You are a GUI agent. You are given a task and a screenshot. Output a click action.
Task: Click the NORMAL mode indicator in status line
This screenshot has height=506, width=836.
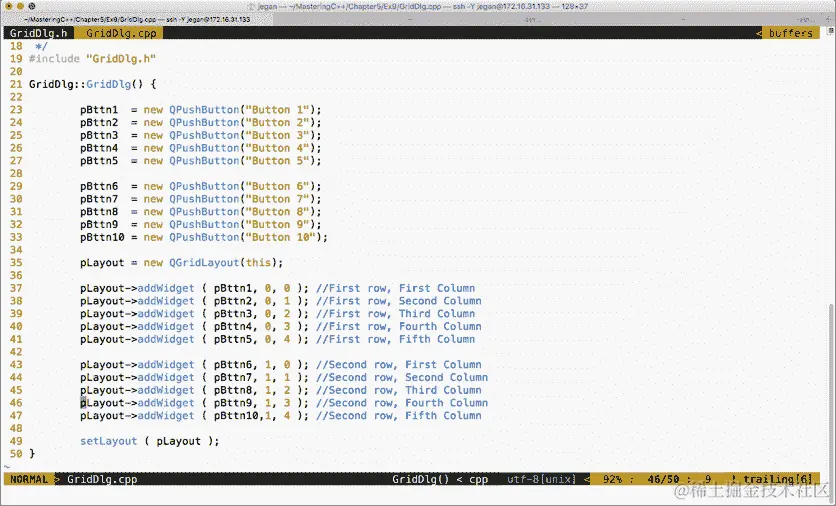[x=29, y=479]
